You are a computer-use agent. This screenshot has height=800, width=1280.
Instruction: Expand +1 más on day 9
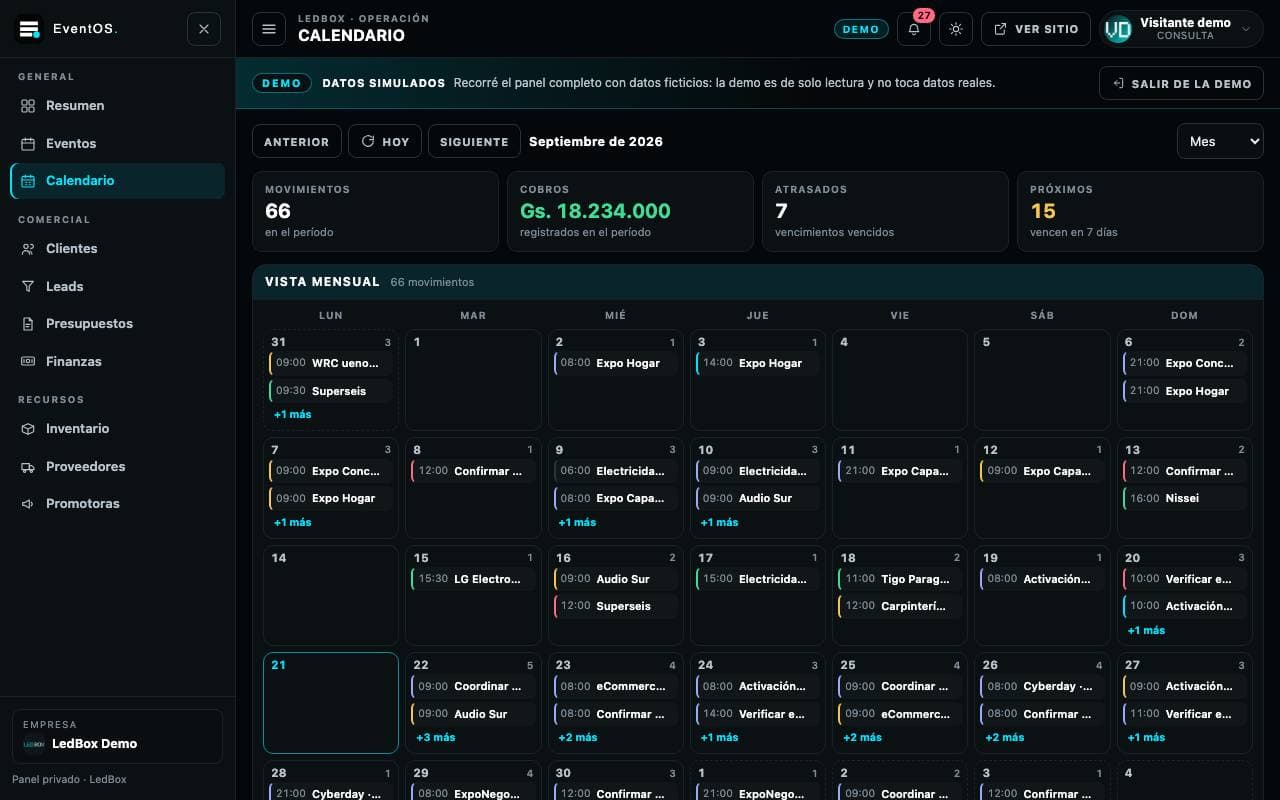coord(577,522)
